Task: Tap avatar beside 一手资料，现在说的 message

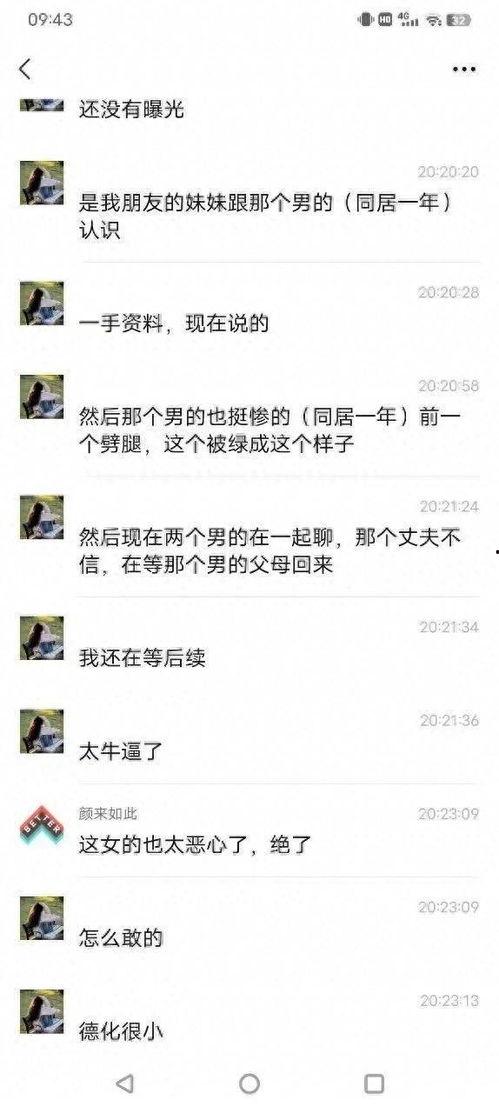Action: (41, 303)
